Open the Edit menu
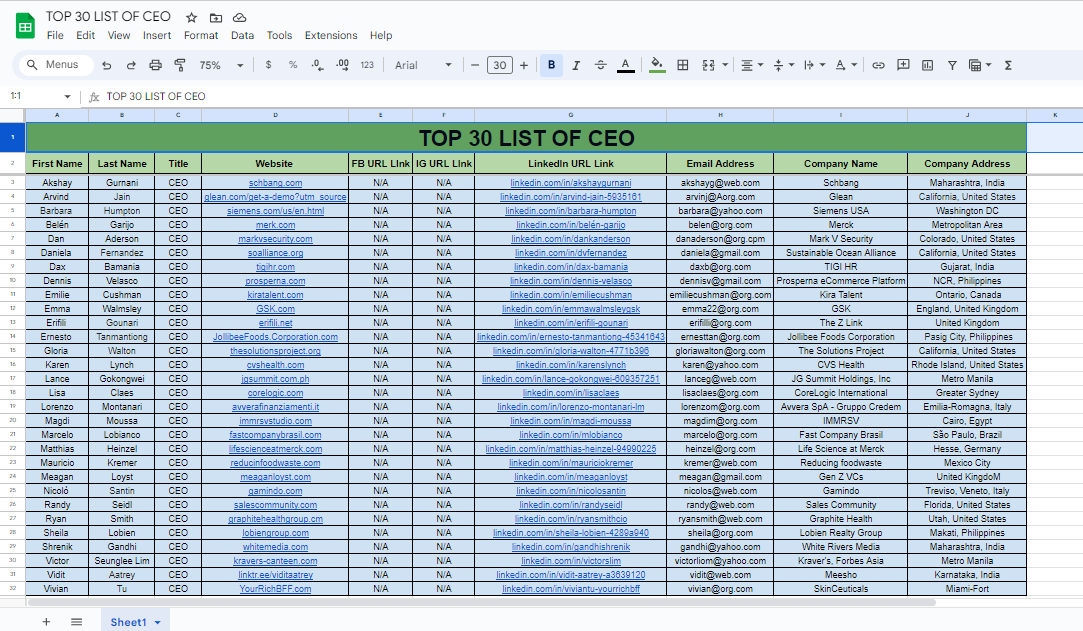This screenshot has width=1083, height=631. [x=86, y=35]
